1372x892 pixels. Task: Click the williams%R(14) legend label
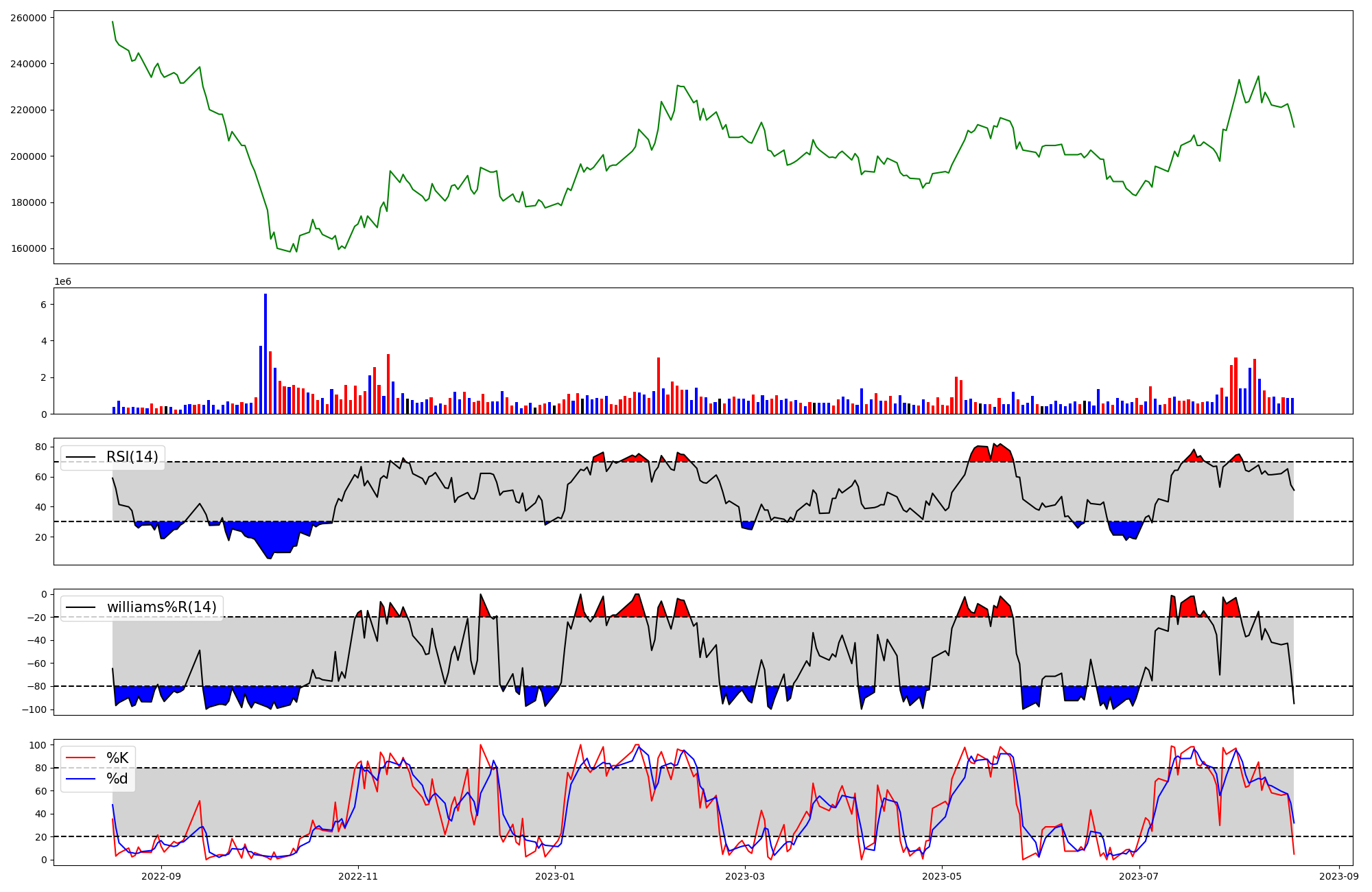pyautogui.click(x=161, y=607)
